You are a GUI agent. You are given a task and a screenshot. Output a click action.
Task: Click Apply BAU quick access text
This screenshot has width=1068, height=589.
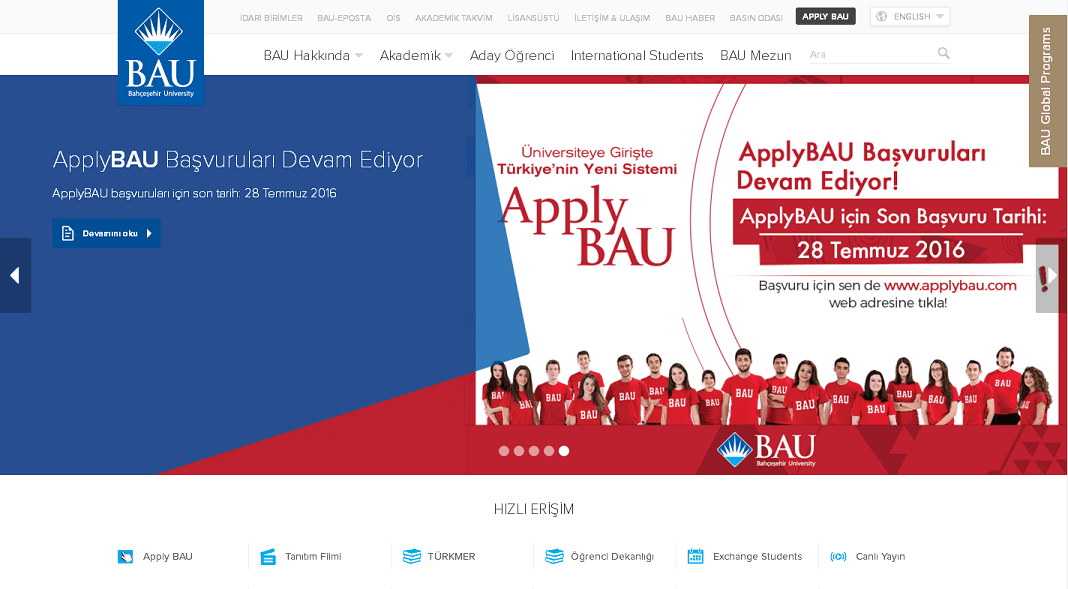coord(168,556)
